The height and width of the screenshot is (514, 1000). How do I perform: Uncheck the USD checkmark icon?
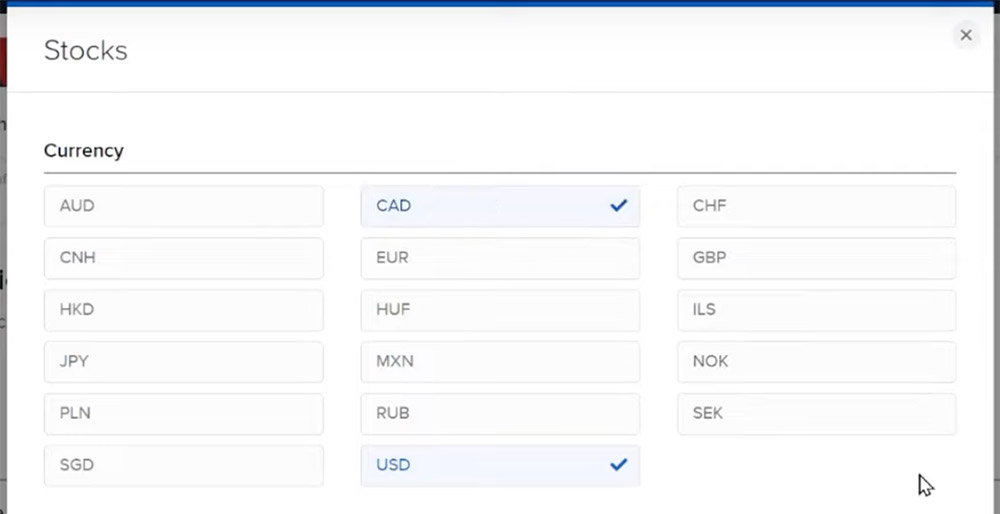(618, 464)
